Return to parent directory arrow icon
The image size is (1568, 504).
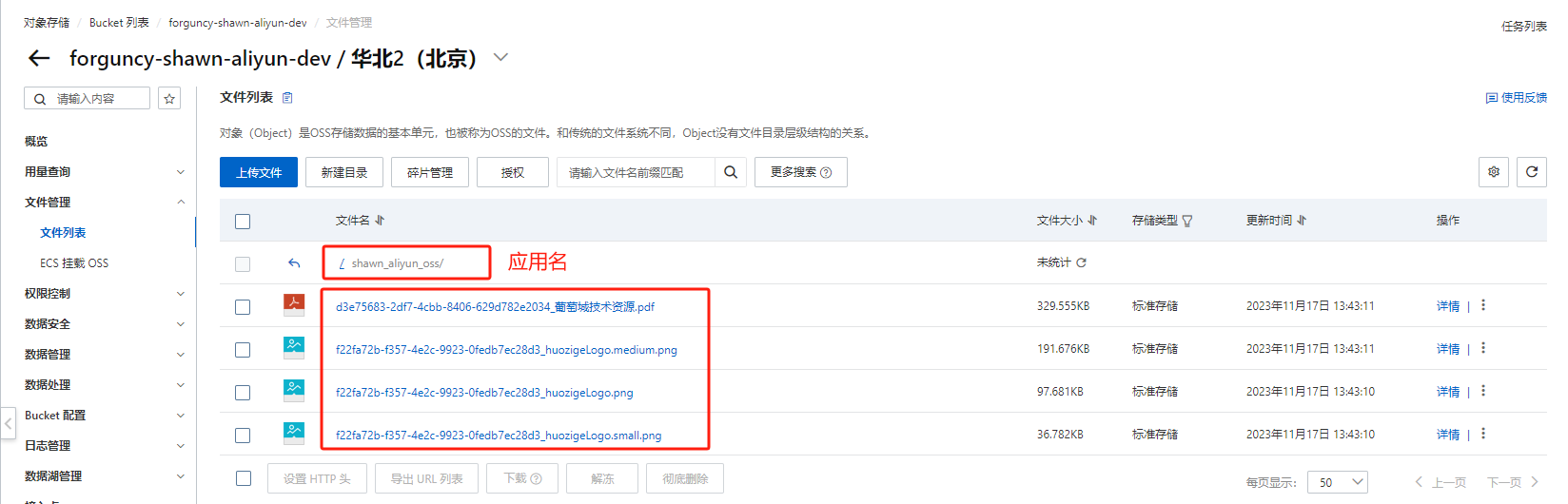click(x=294, y=263)
